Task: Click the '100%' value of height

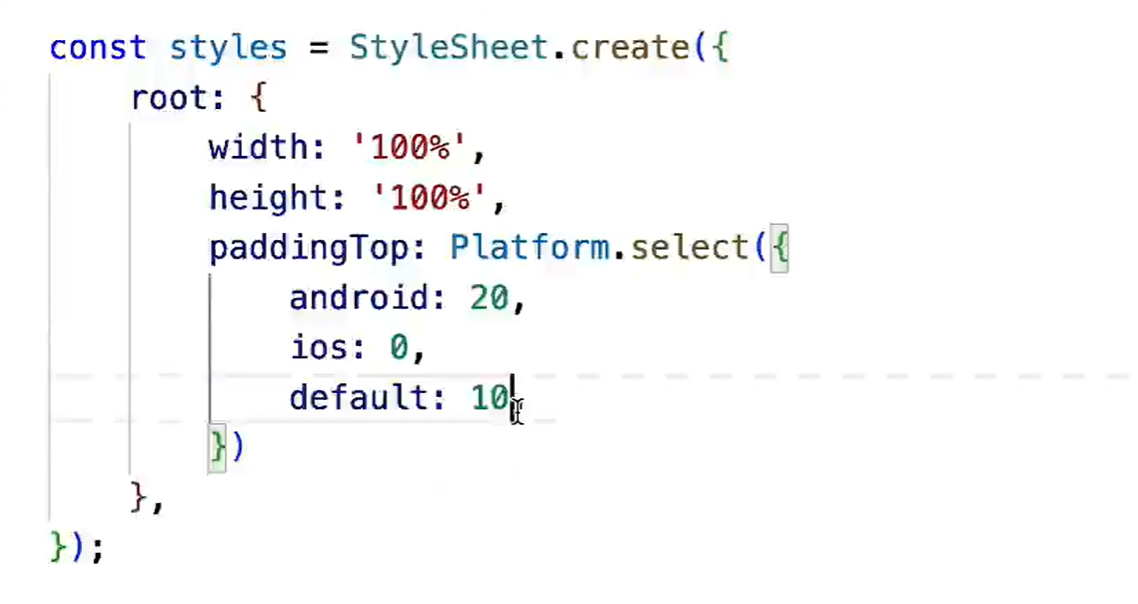Action: pyautogui.click(x=430, y=197)
